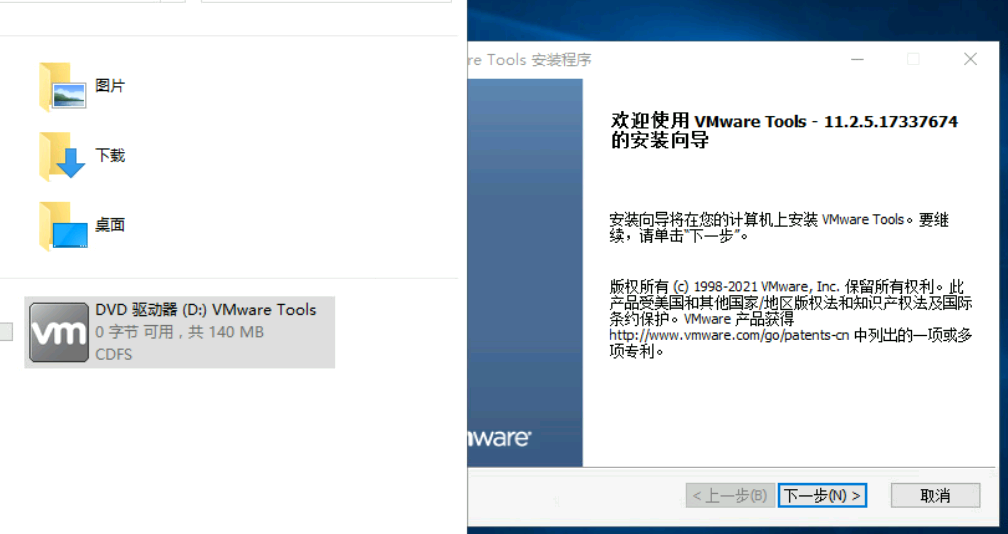Open the 下载 (Downloads) folder icon
Image resolution: width=1008 pixels, height=534 pixels.
coord(62,157)
